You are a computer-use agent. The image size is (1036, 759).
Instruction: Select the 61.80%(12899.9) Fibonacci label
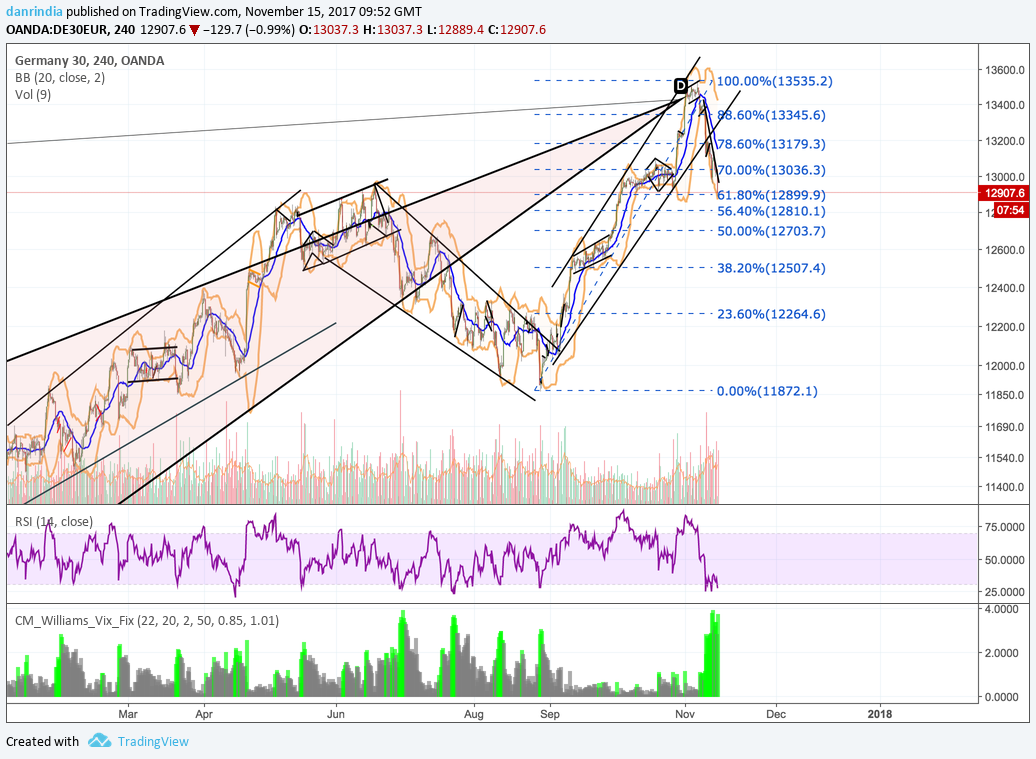coord(771,195)
